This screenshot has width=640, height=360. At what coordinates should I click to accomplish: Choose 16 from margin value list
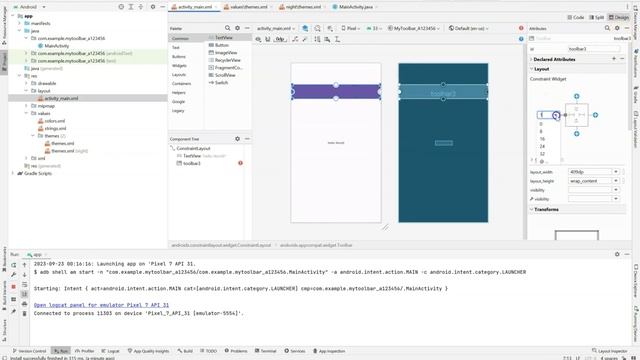542,139
